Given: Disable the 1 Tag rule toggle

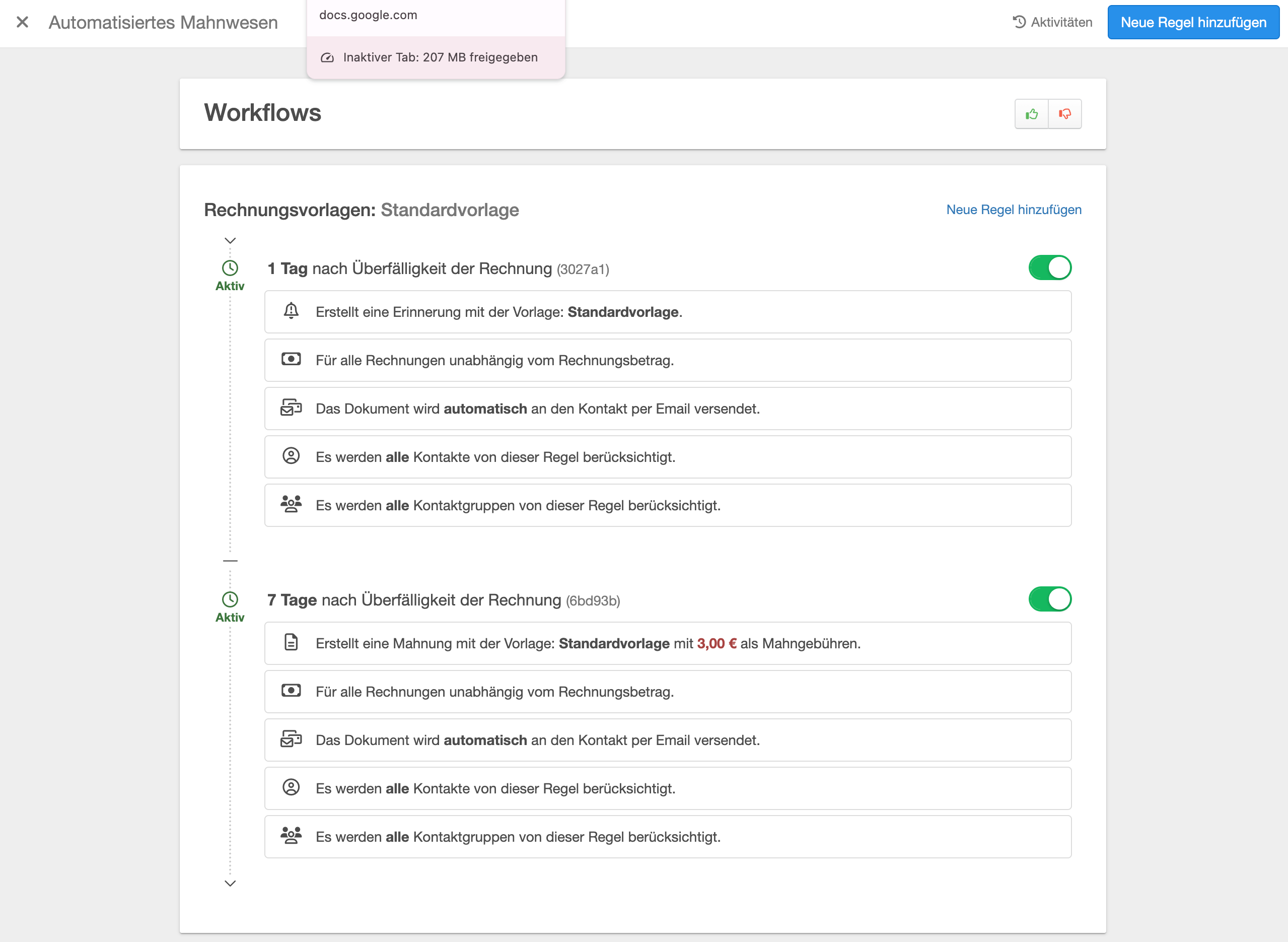Looking at the screenshot, I should coord(1049,267).
